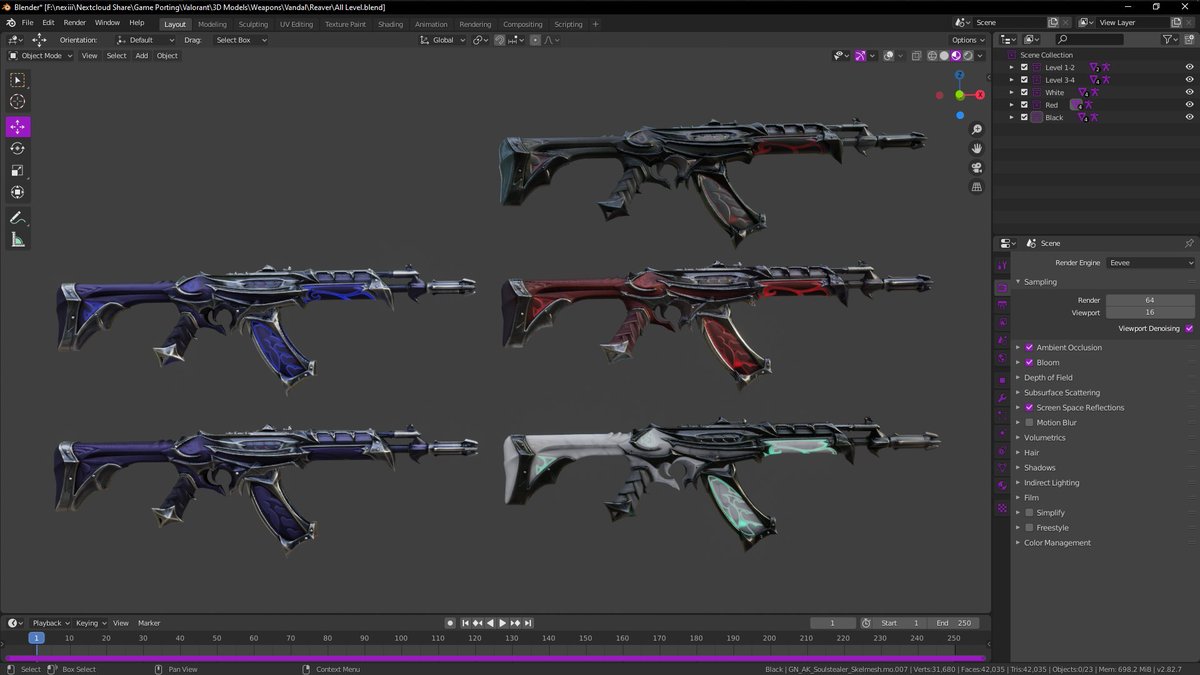Click the outliner filter funnel icon

(x=1168, y=40)
